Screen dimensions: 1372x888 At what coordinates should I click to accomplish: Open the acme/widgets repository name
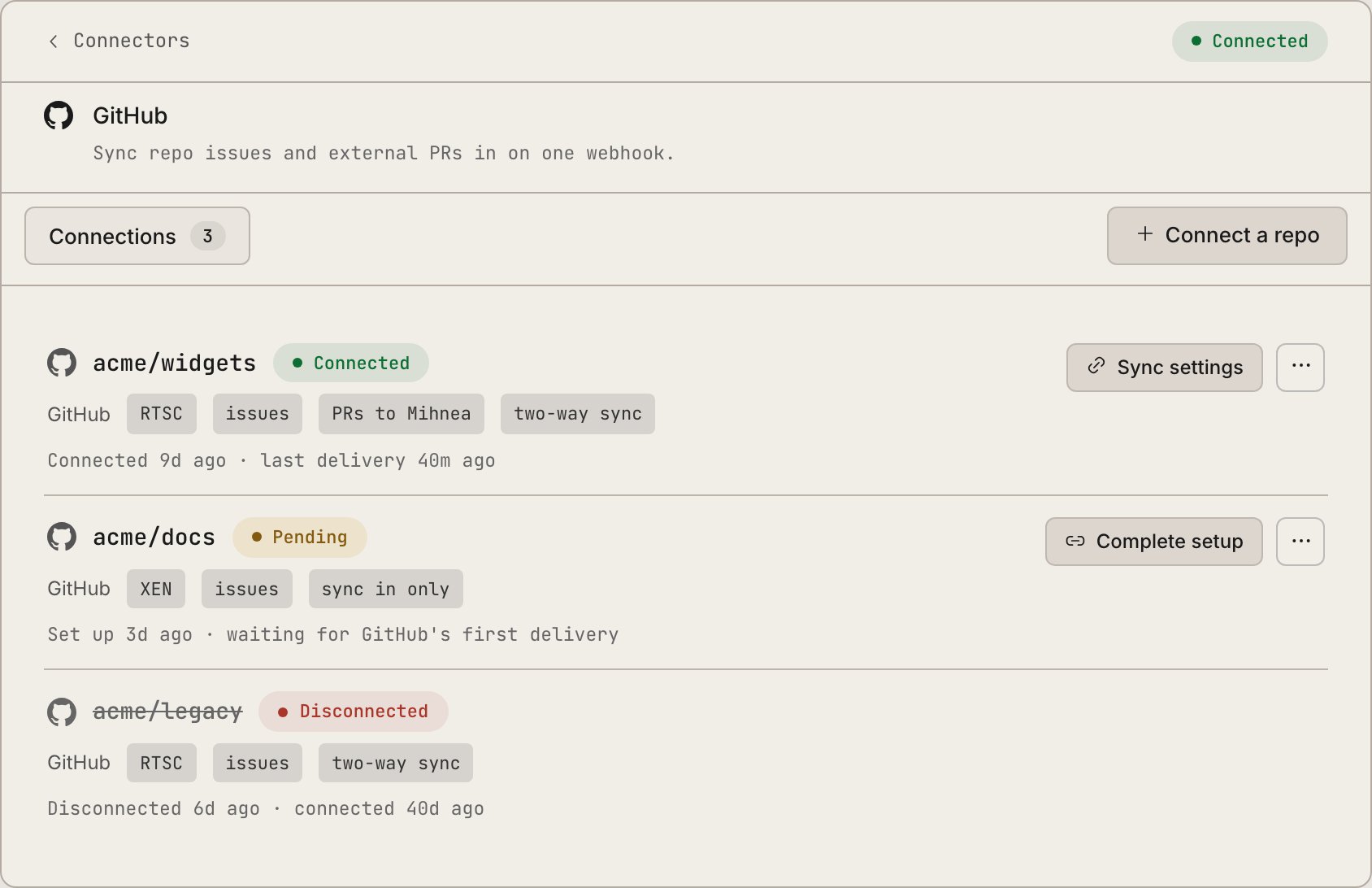[175, 363]
